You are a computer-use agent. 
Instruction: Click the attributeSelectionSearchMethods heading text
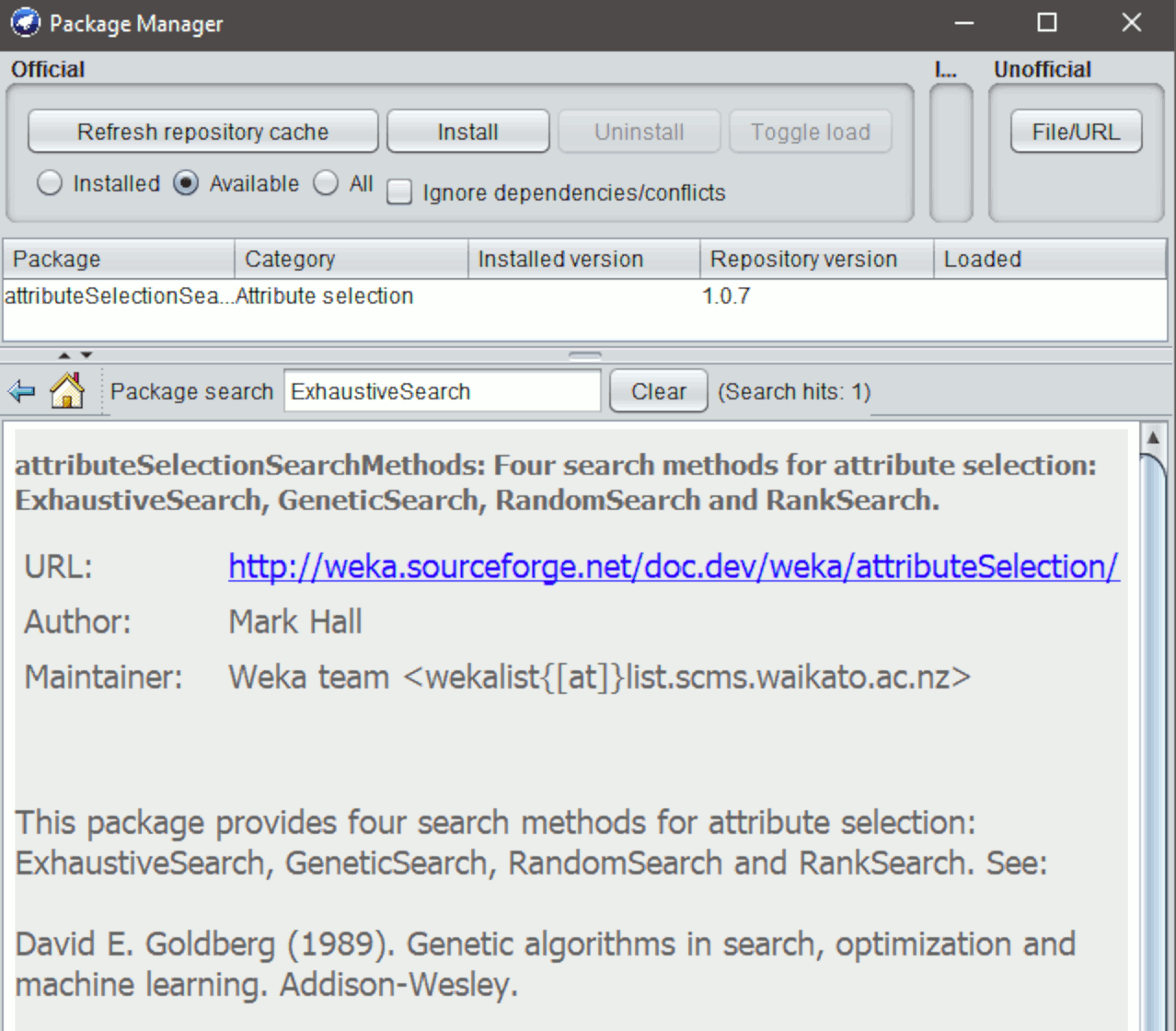[556, 482]
